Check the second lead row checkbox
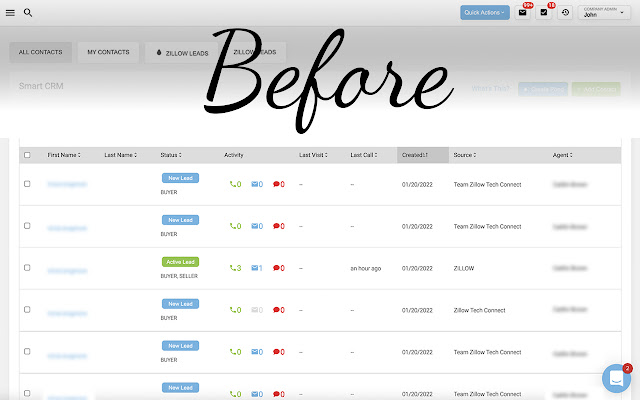This screenshot has width=640, height=400. point(27,226)
